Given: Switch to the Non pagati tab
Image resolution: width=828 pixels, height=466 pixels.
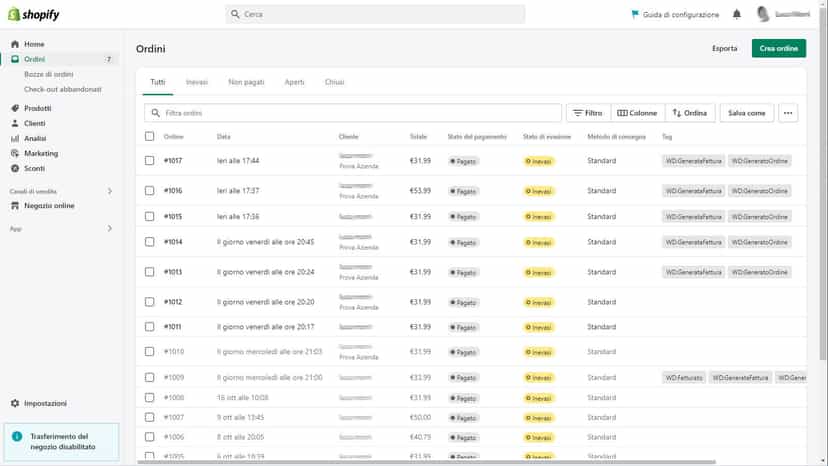Looking at the screenshot, I should [246, 82].
